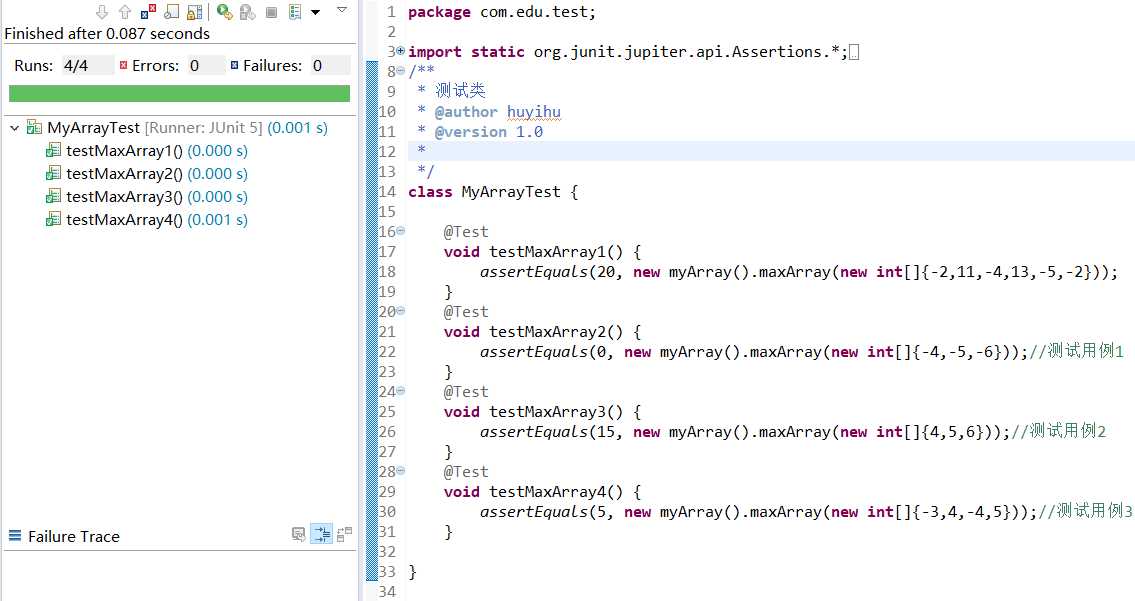This screenshot has width=1135, height=601.
Task: Click the @Test annotation on line 28
Action: point(466,471)
